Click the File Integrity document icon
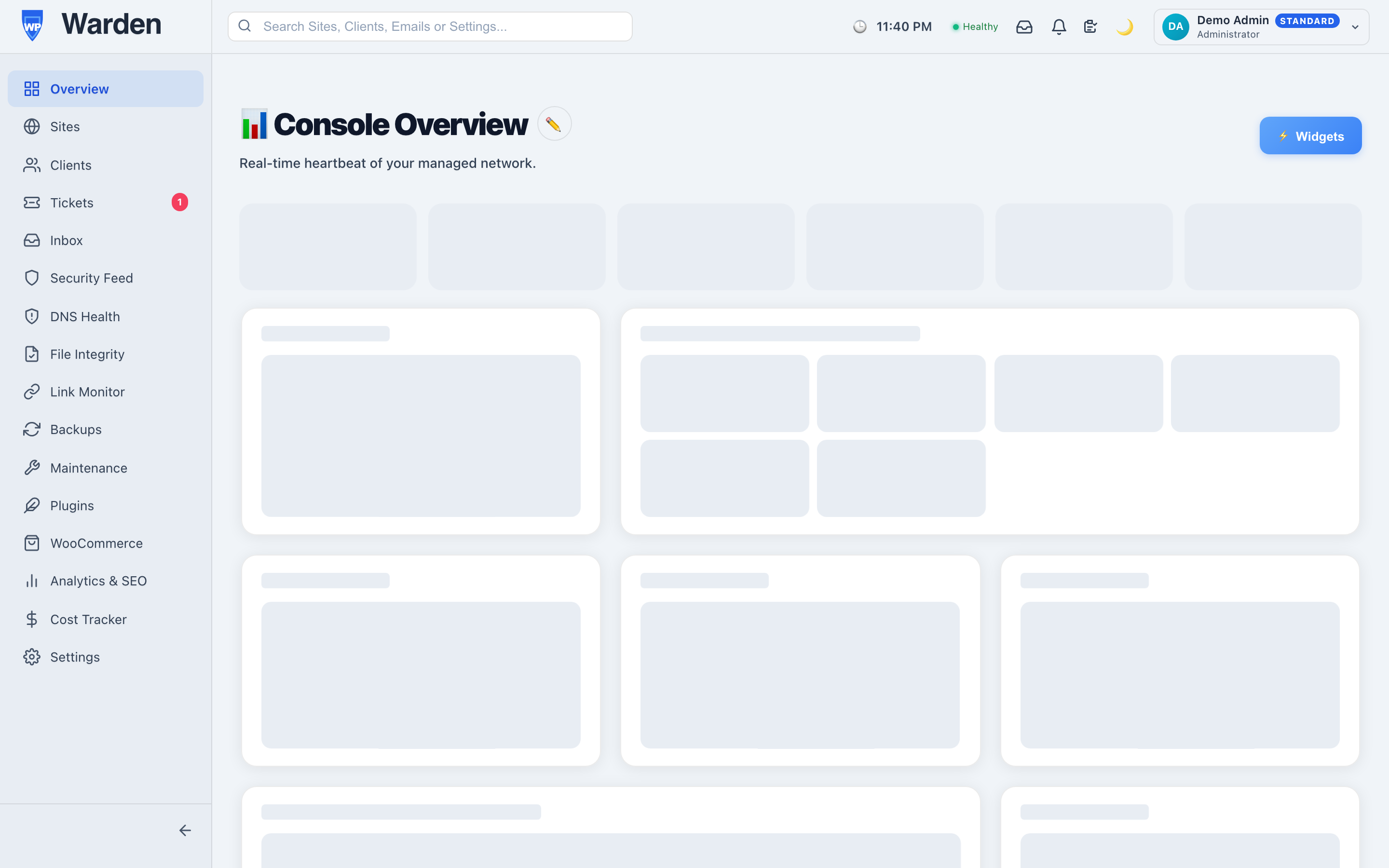The width and height of the screenshot is (1389, 868). 31,354
